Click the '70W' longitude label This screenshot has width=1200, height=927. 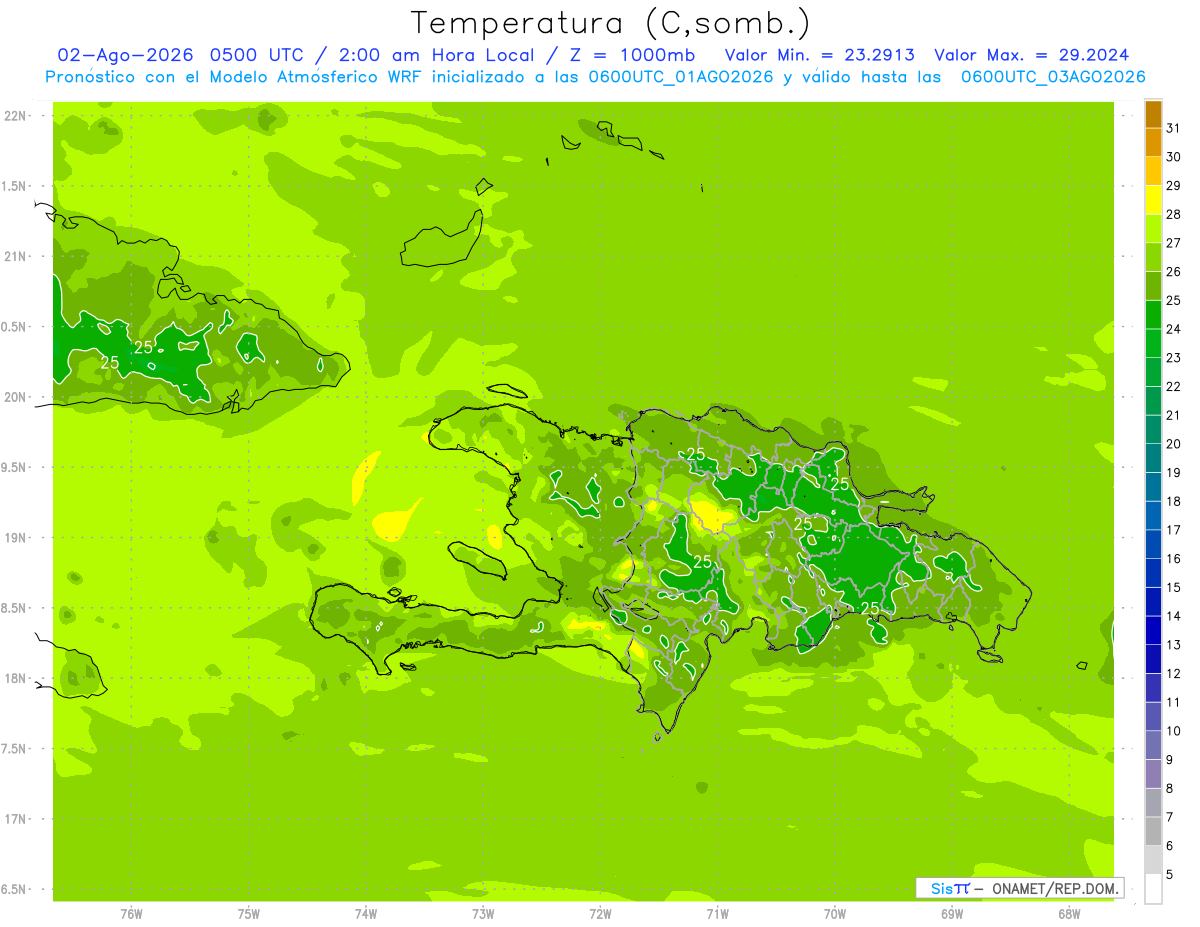(x=835, y=914)
